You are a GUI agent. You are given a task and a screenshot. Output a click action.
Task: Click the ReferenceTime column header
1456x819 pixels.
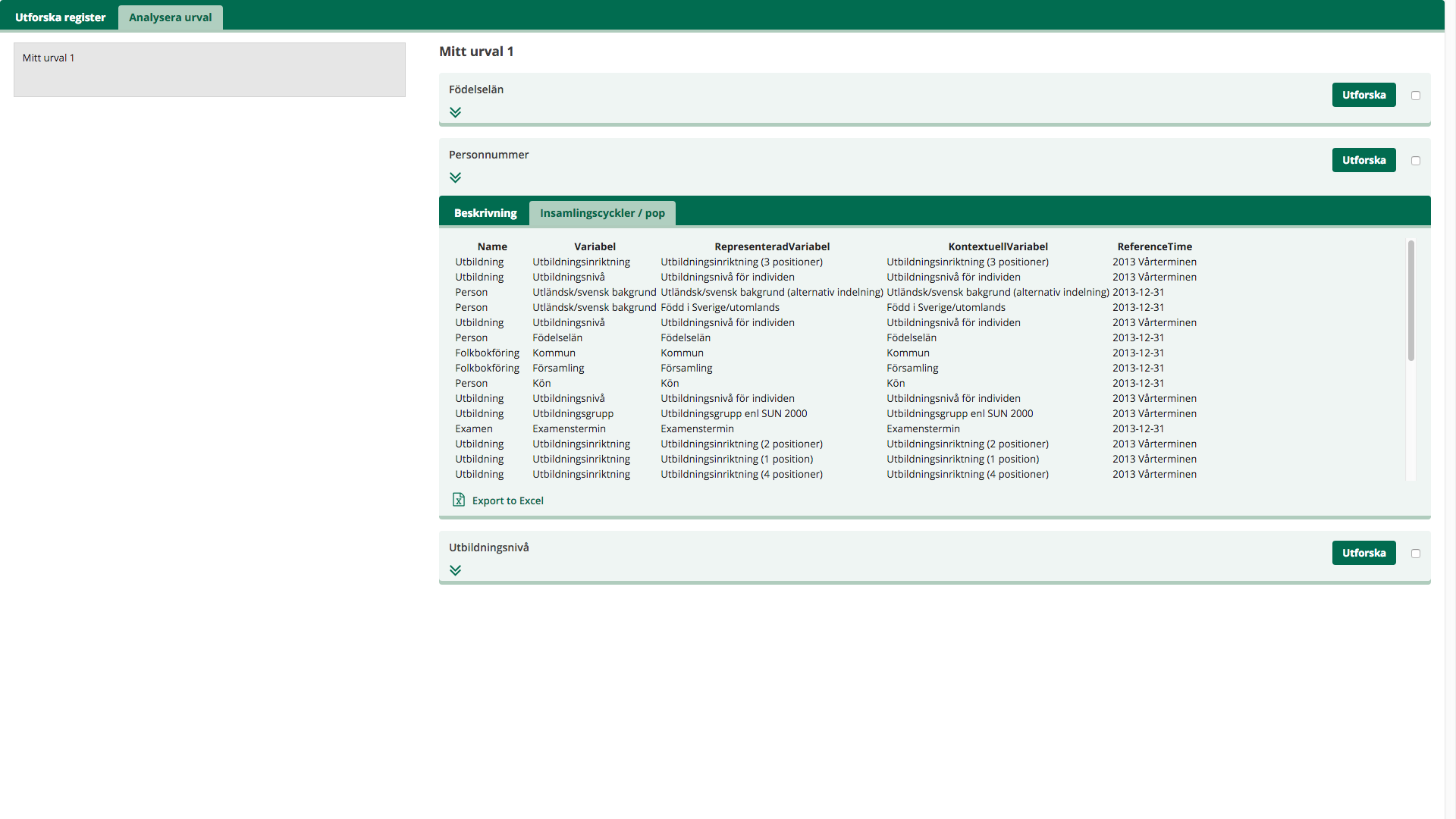[1154, 246]
